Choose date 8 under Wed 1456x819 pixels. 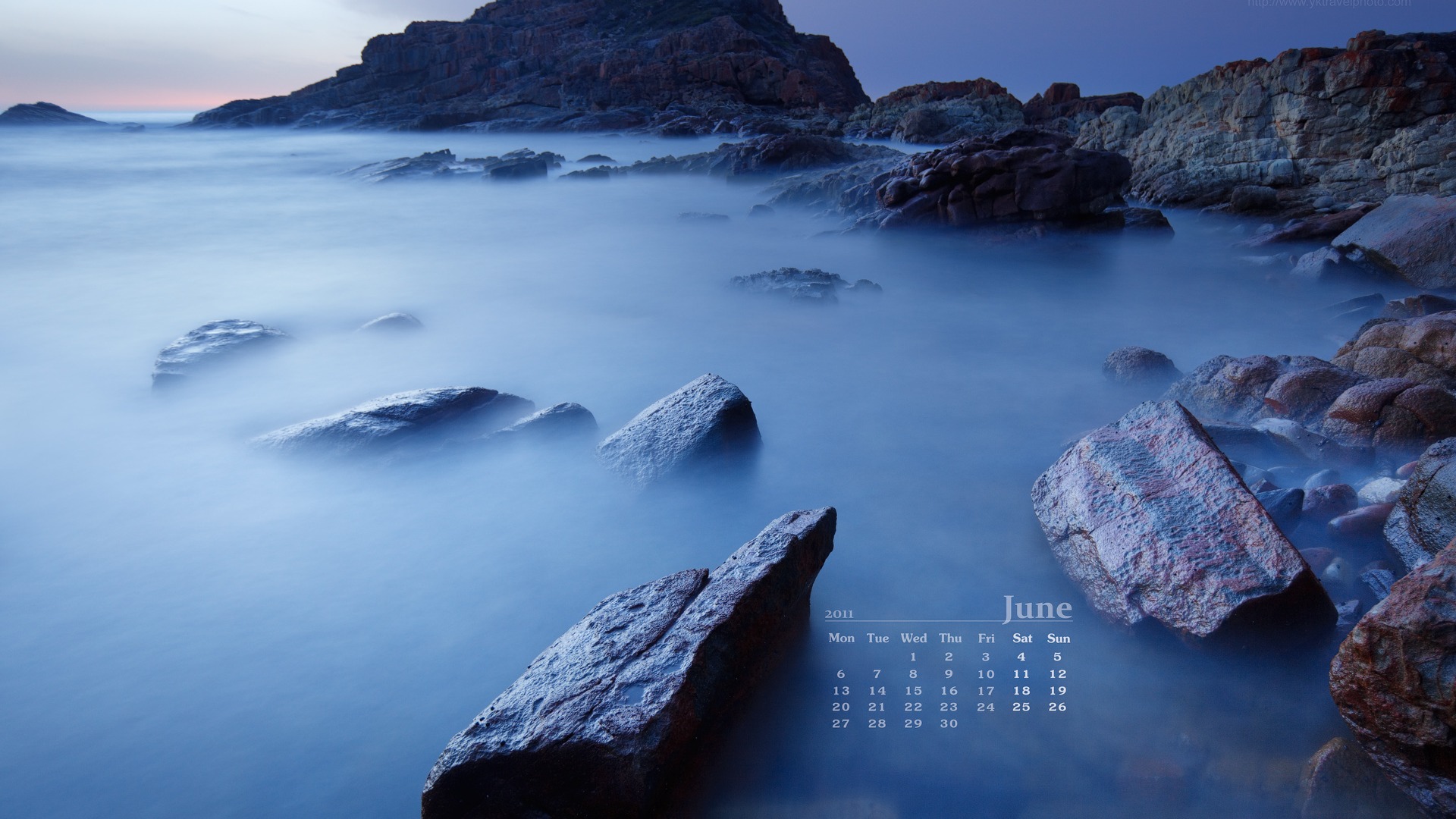pyautogui.click(x=914, y=674)
